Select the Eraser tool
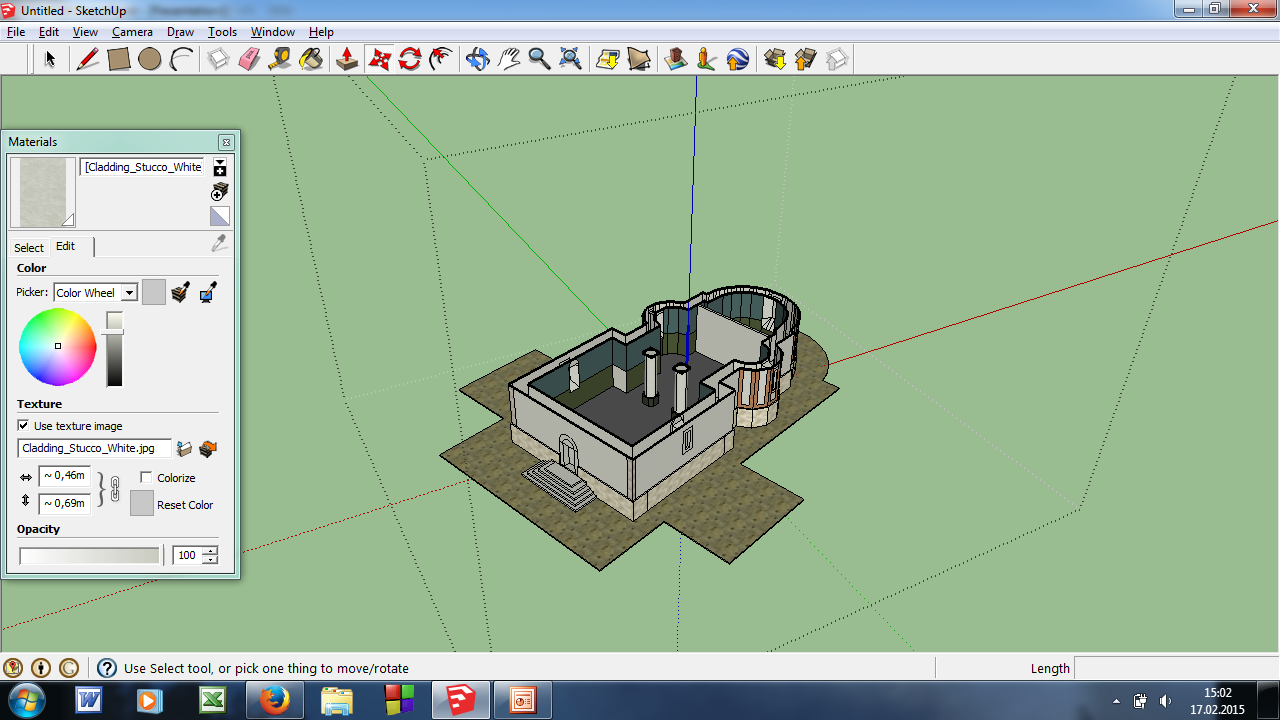 (249, 59)
